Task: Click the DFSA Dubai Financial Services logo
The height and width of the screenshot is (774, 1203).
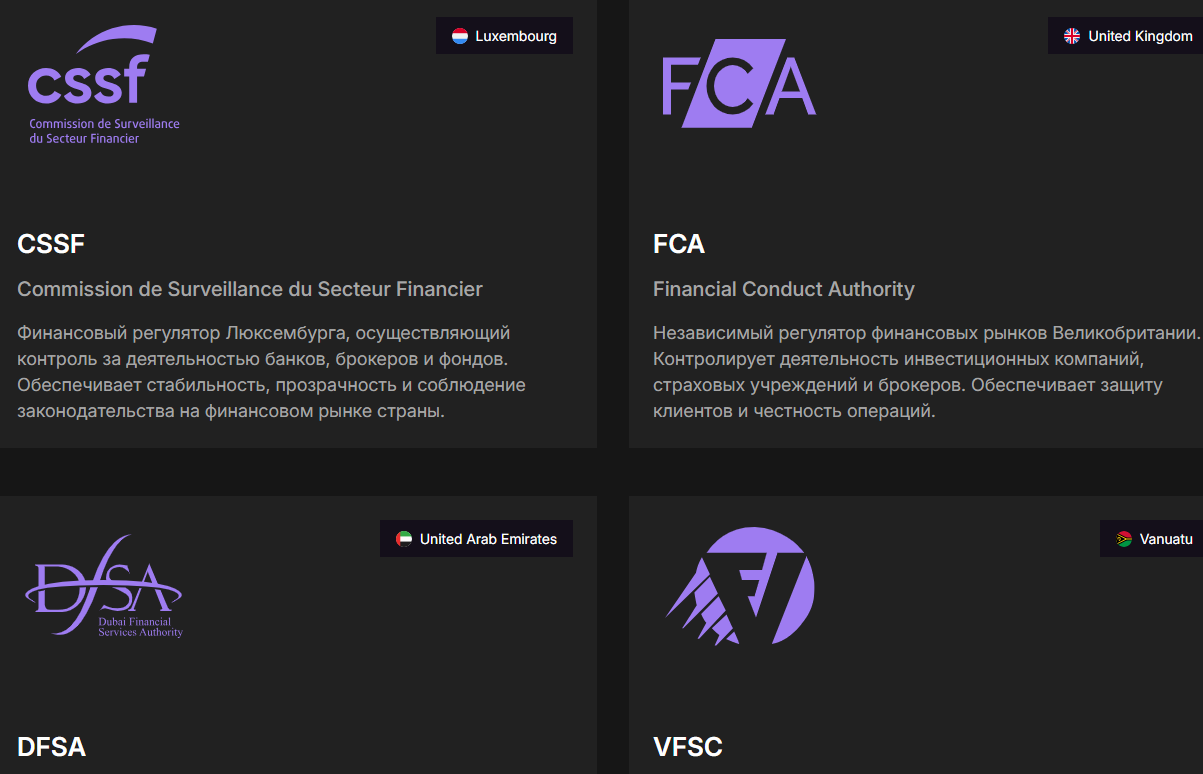Action: (x=104, y=588)
